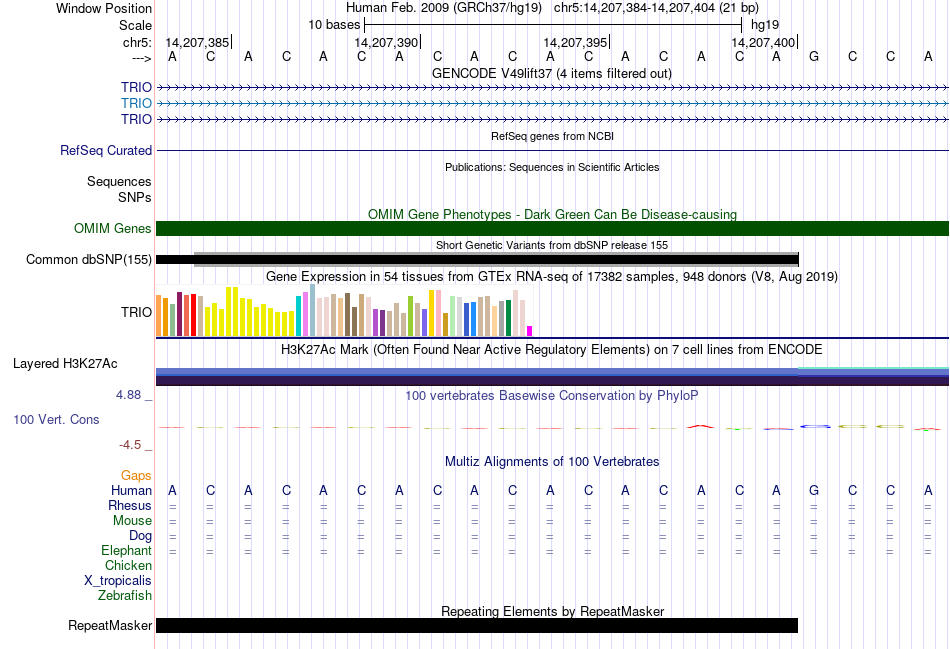
Task: Click the dark green OMIM gene bar
Action: click(x=552, y=228)
